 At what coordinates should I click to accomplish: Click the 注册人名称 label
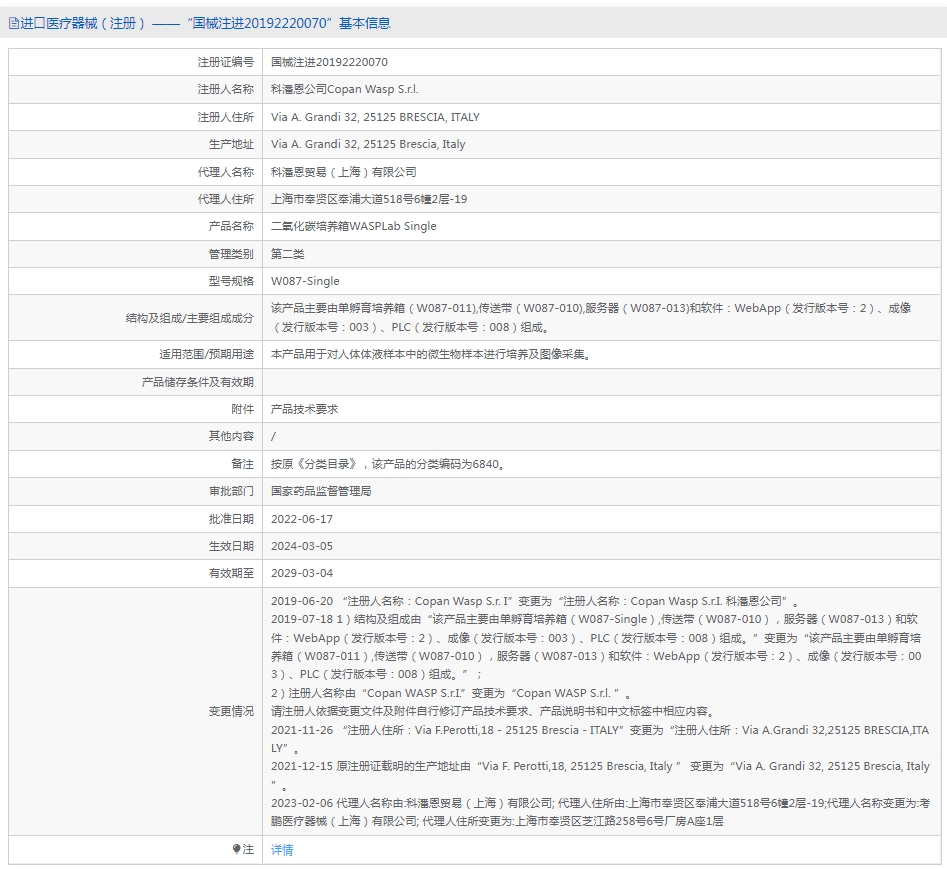point(225,89)
